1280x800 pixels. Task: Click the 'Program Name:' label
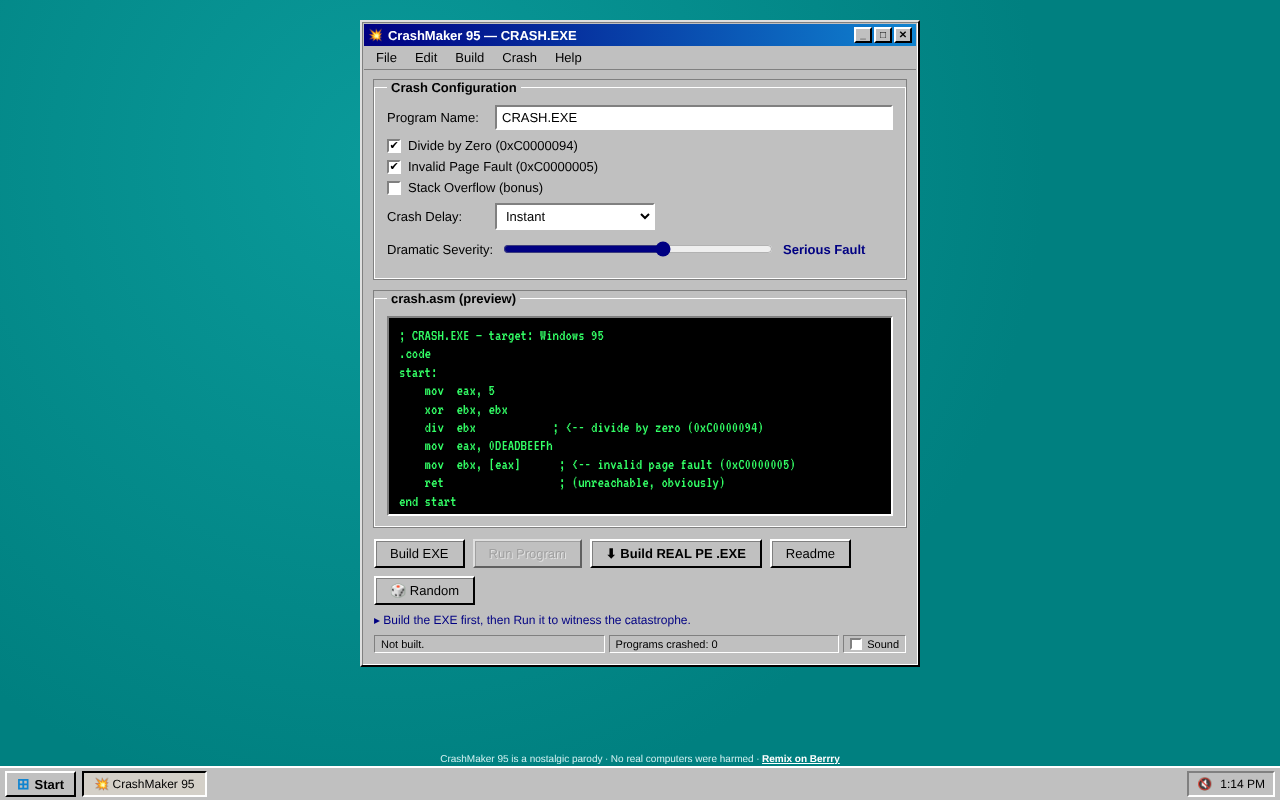coord(433,118)
